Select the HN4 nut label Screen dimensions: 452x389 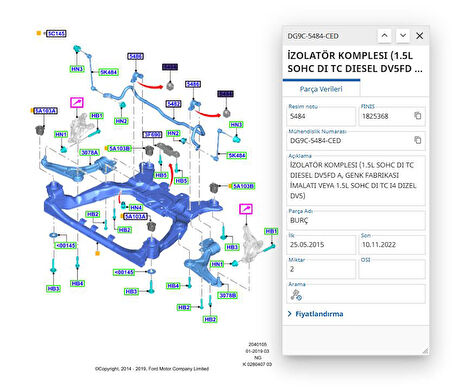(136, 207)
